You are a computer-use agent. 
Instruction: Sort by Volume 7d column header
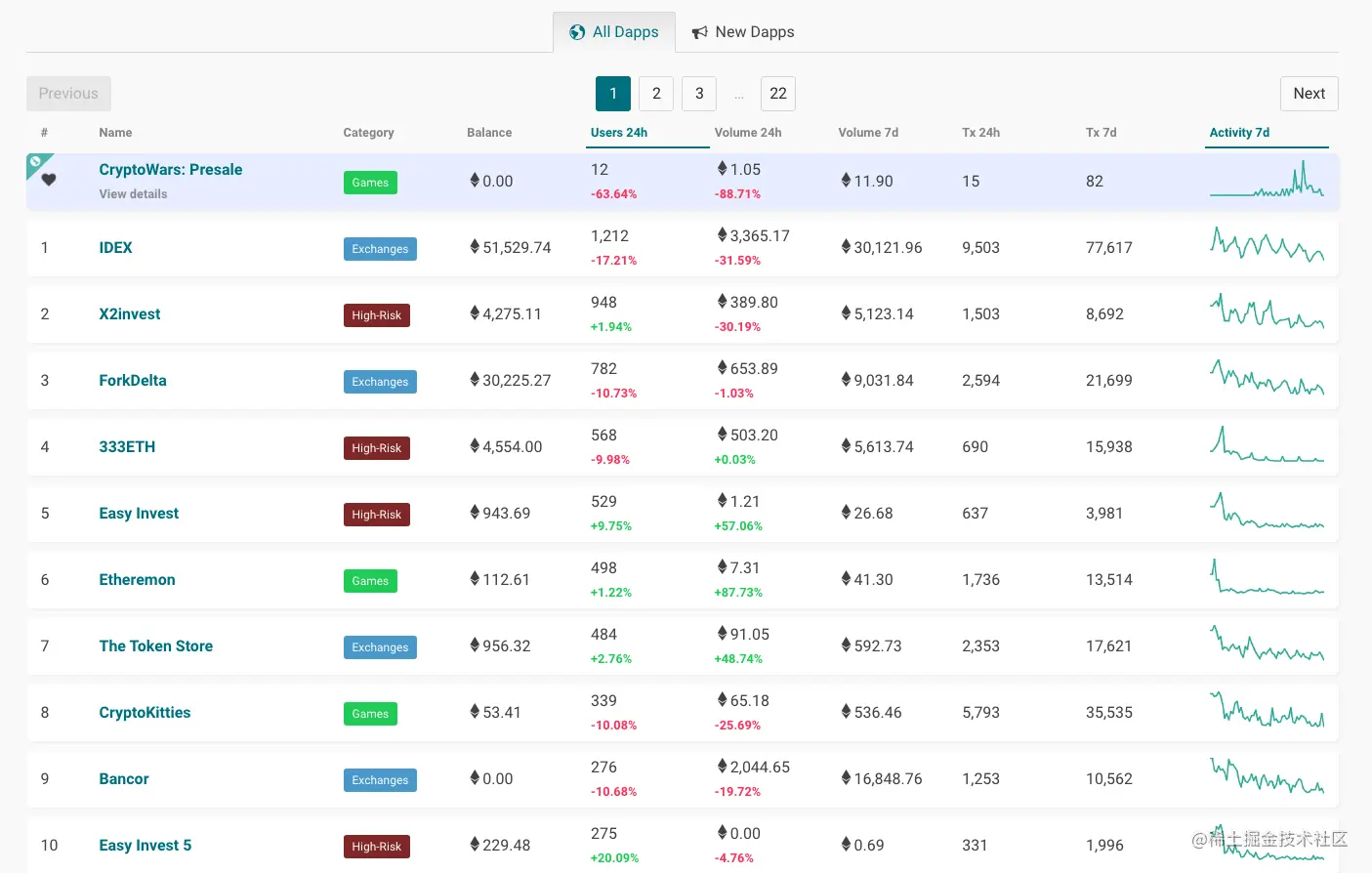[x=868, y=133]
